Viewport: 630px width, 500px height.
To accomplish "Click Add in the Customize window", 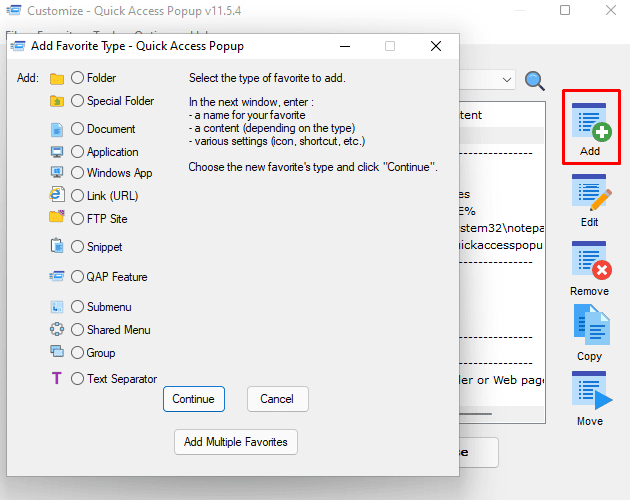I will click(591, 129).
